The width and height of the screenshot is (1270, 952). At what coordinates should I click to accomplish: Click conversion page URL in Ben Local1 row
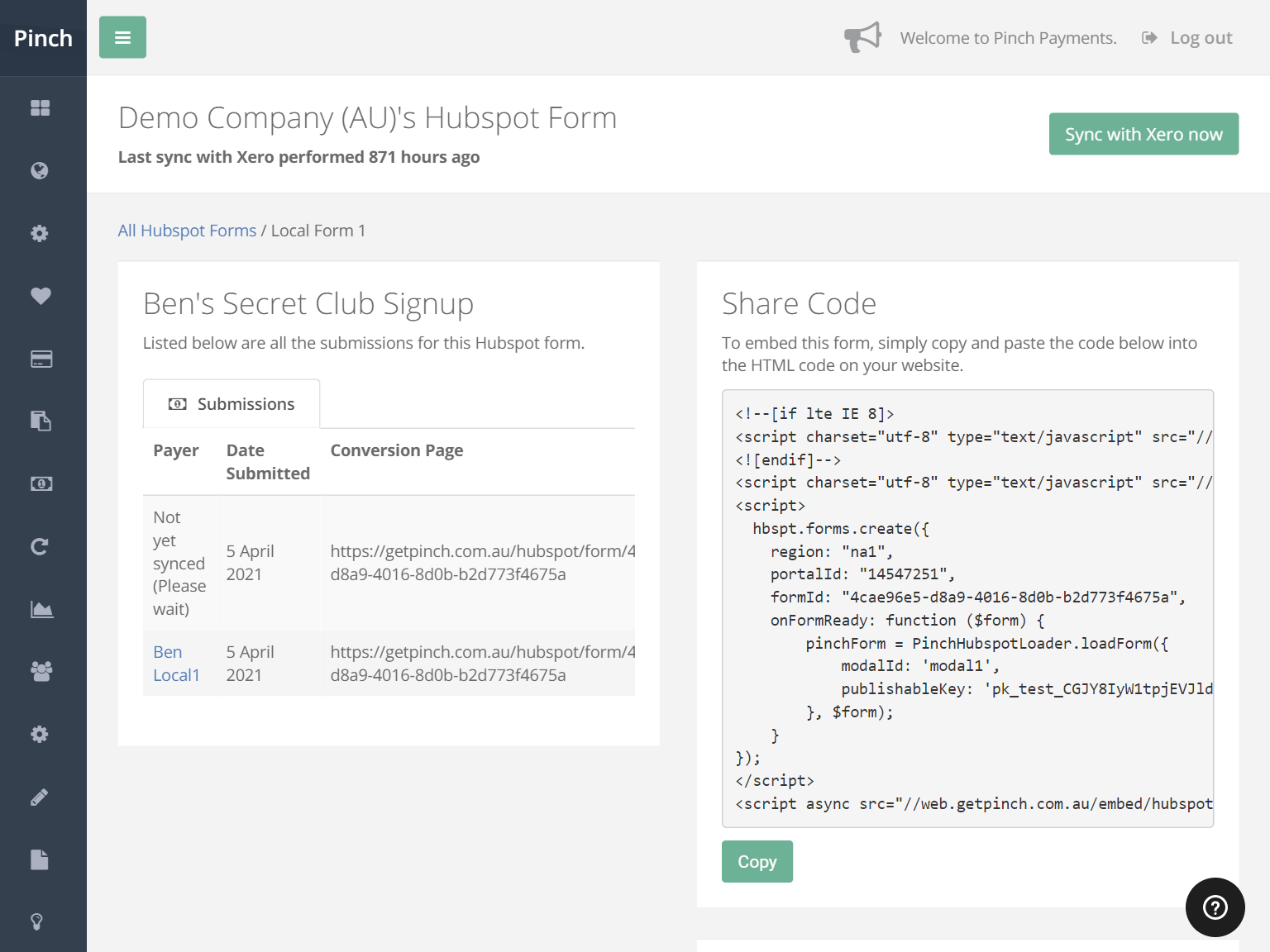click(x=483, y=664)
